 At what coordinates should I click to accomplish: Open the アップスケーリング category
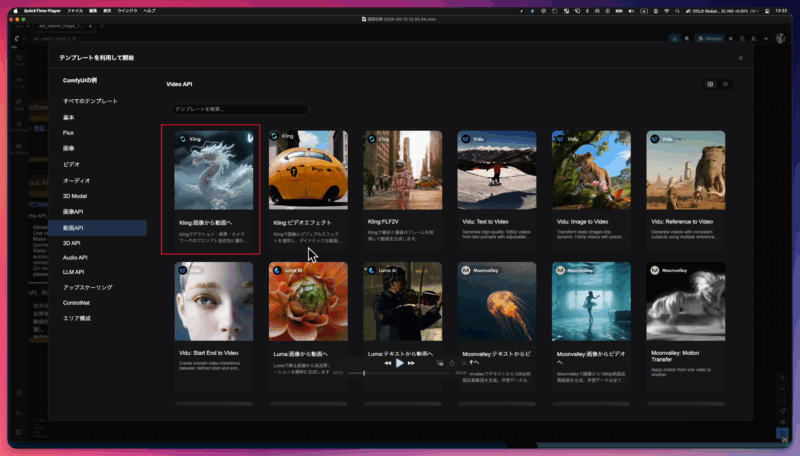point(88,287)
